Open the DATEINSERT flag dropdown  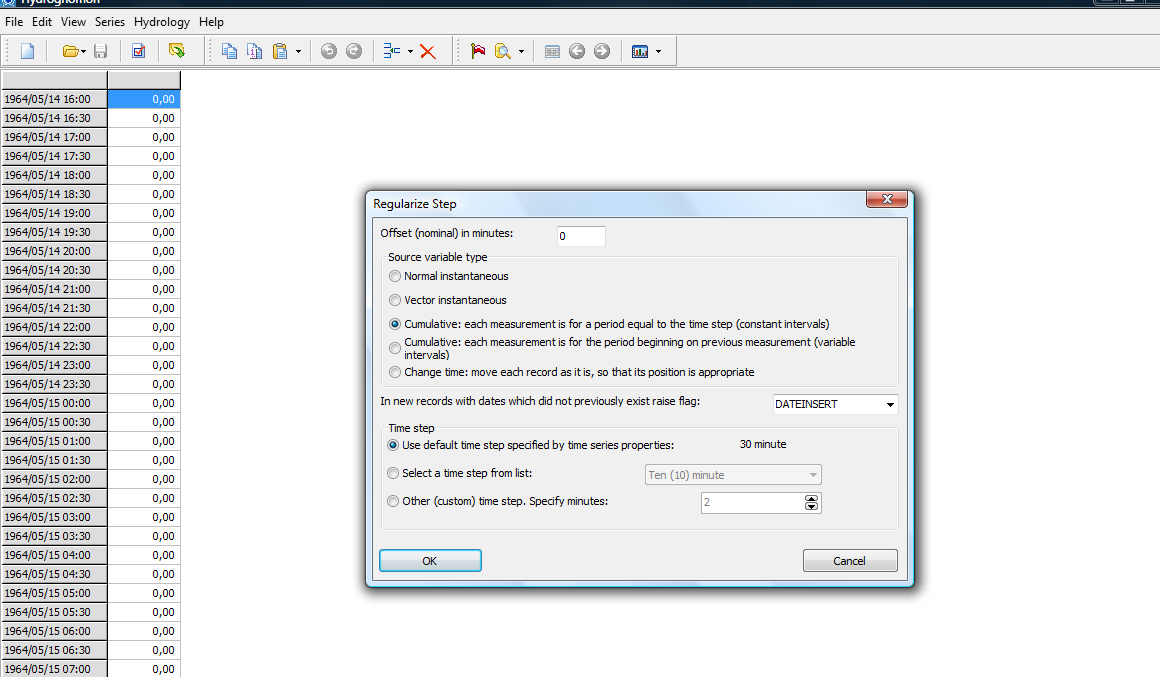[890, 405]
